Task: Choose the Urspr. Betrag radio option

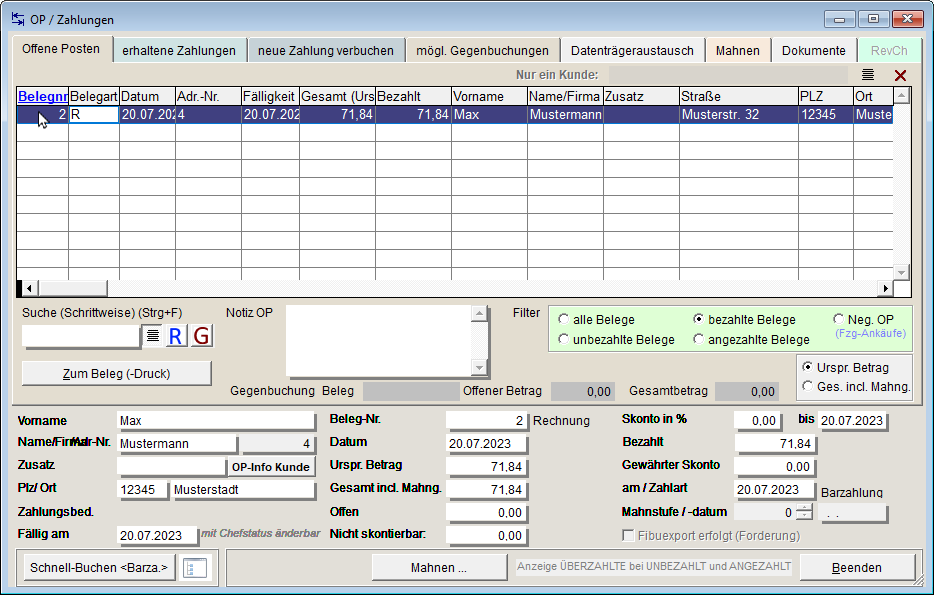Action: pos(808,367)
